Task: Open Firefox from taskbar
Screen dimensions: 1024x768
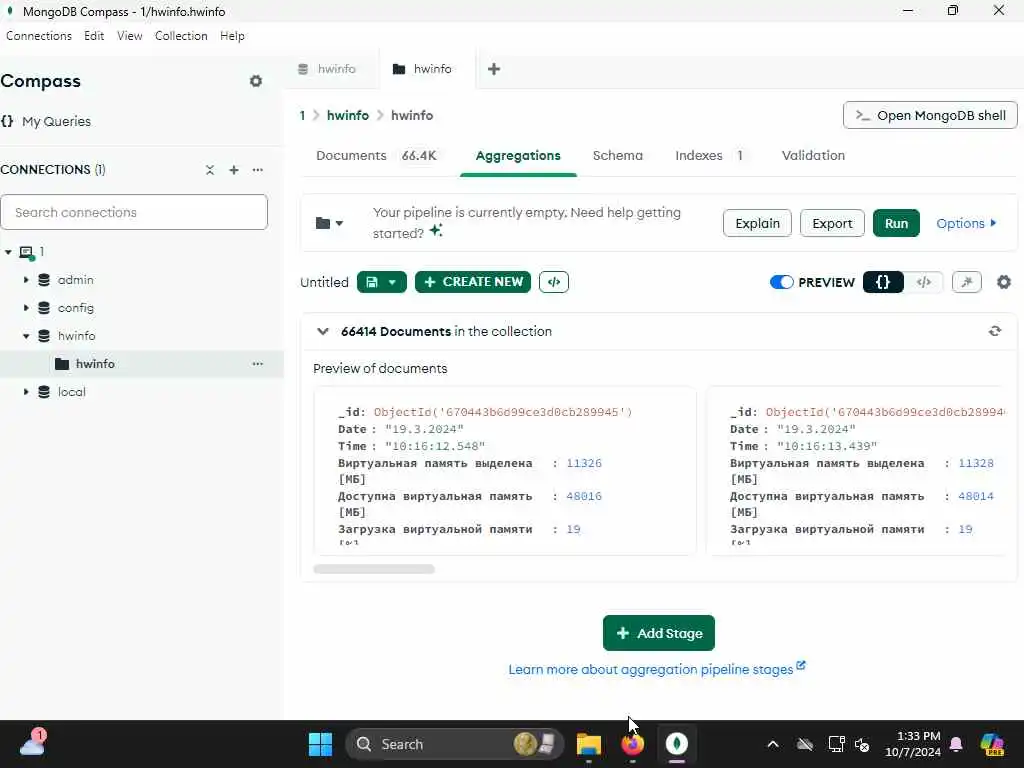Action: (x=632, y=744)
